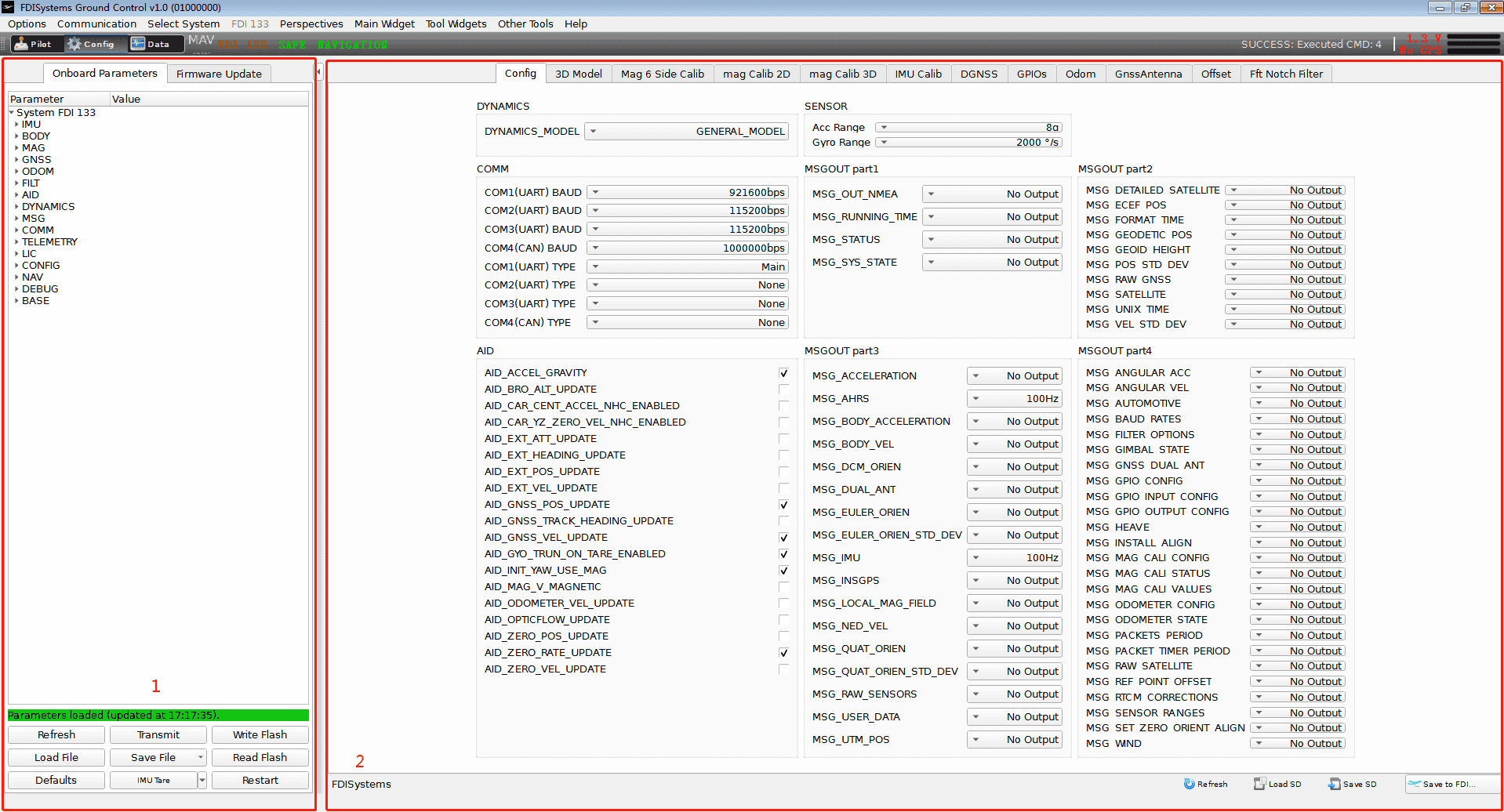Click the Defaults button

56,780
